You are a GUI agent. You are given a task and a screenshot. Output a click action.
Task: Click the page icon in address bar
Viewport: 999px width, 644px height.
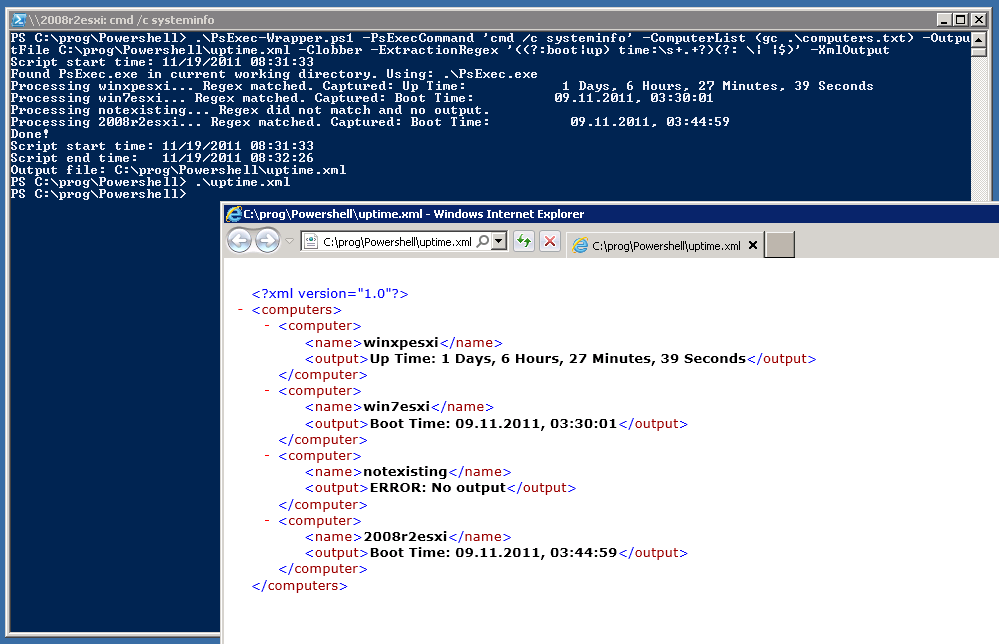[x=311, y=242]
